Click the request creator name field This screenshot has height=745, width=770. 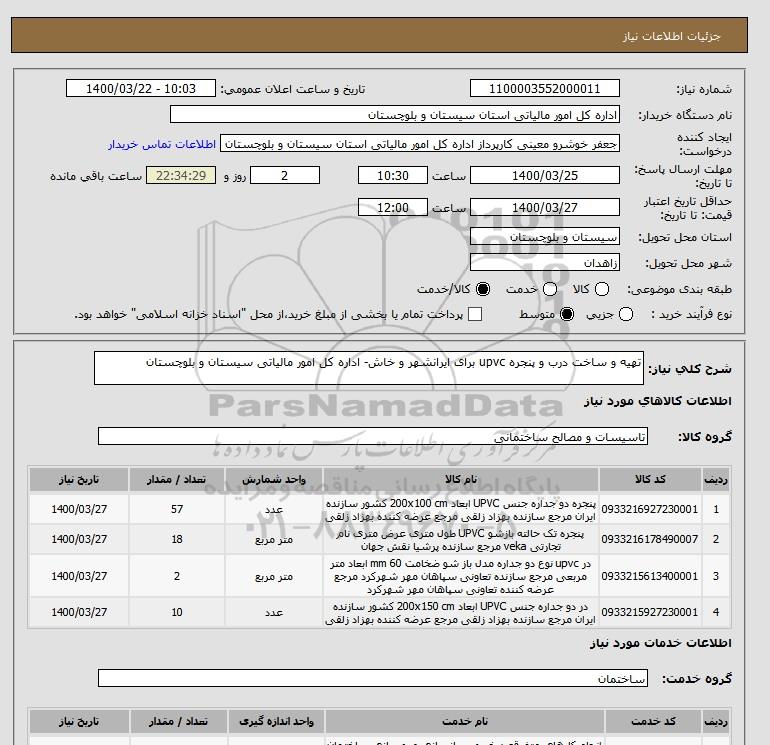point(420,144)
